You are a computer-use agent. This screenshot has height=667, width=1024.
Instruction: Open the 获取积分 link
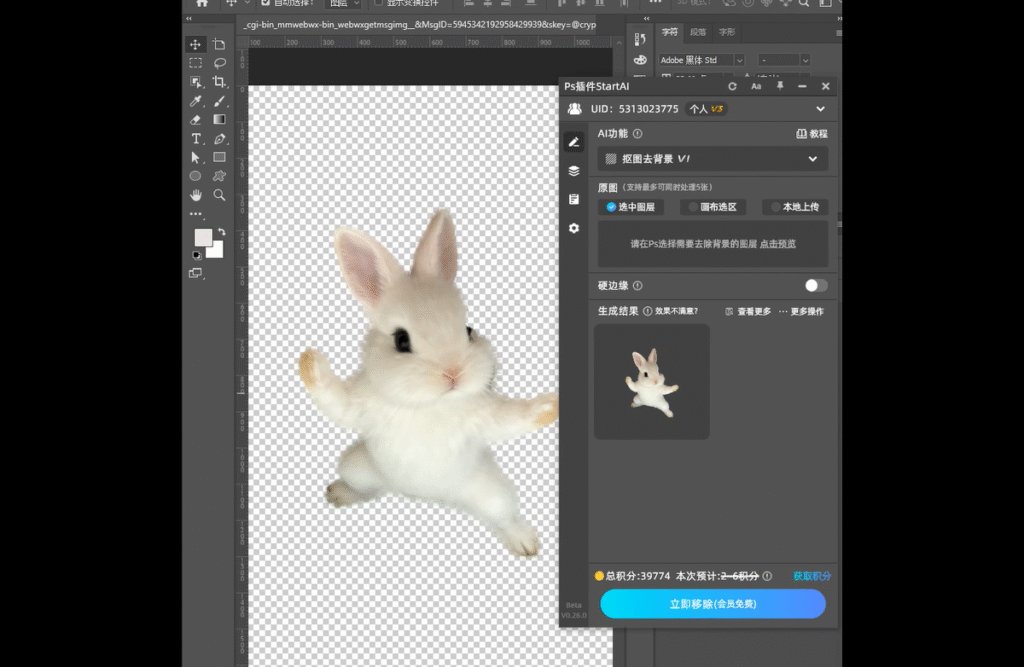pyautogui.click(x=812, y=576)
